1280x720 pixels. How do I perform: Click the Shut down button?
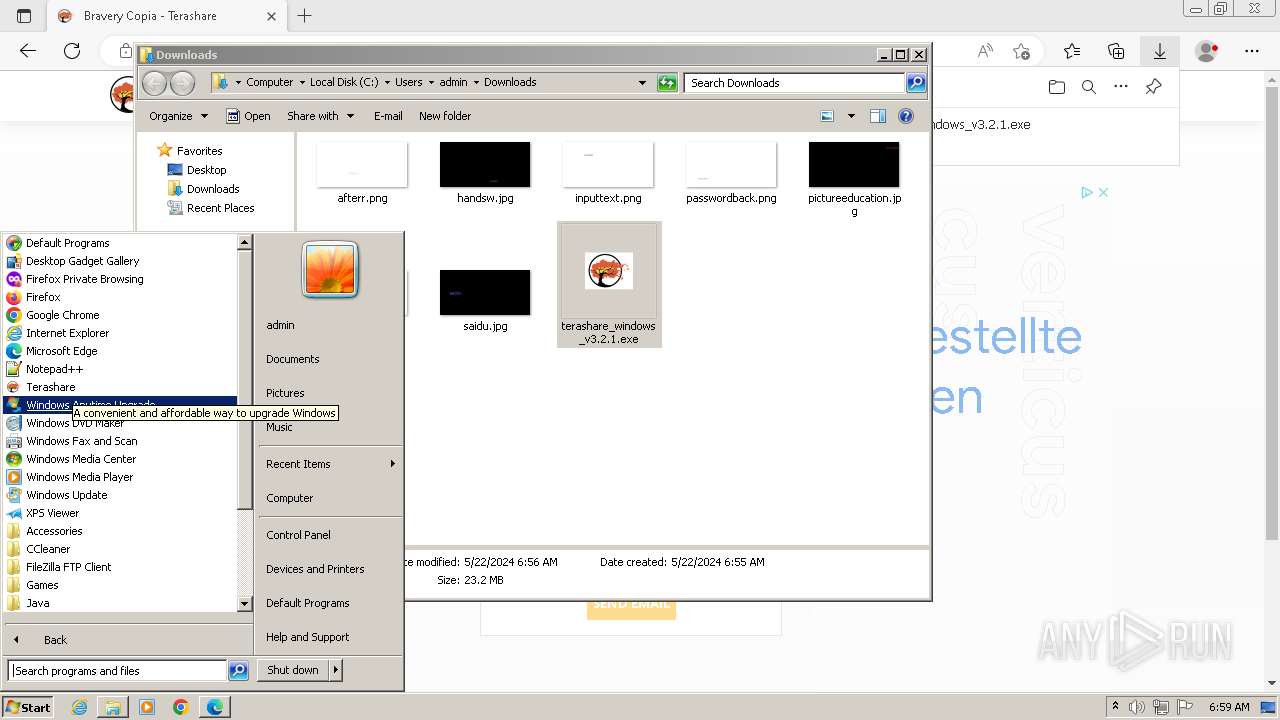coord(293,670)
